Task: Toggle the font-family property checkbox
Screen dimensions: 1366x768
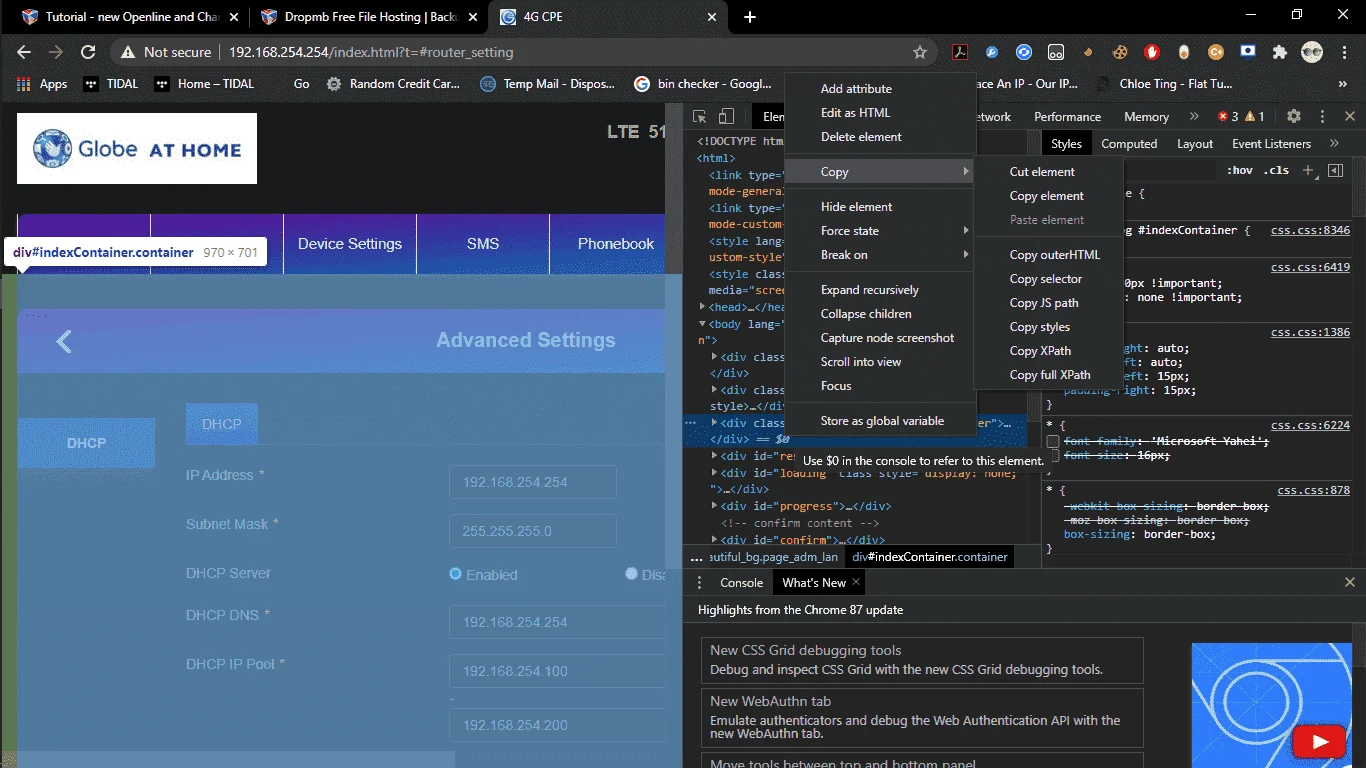Action: point(1053,442)
